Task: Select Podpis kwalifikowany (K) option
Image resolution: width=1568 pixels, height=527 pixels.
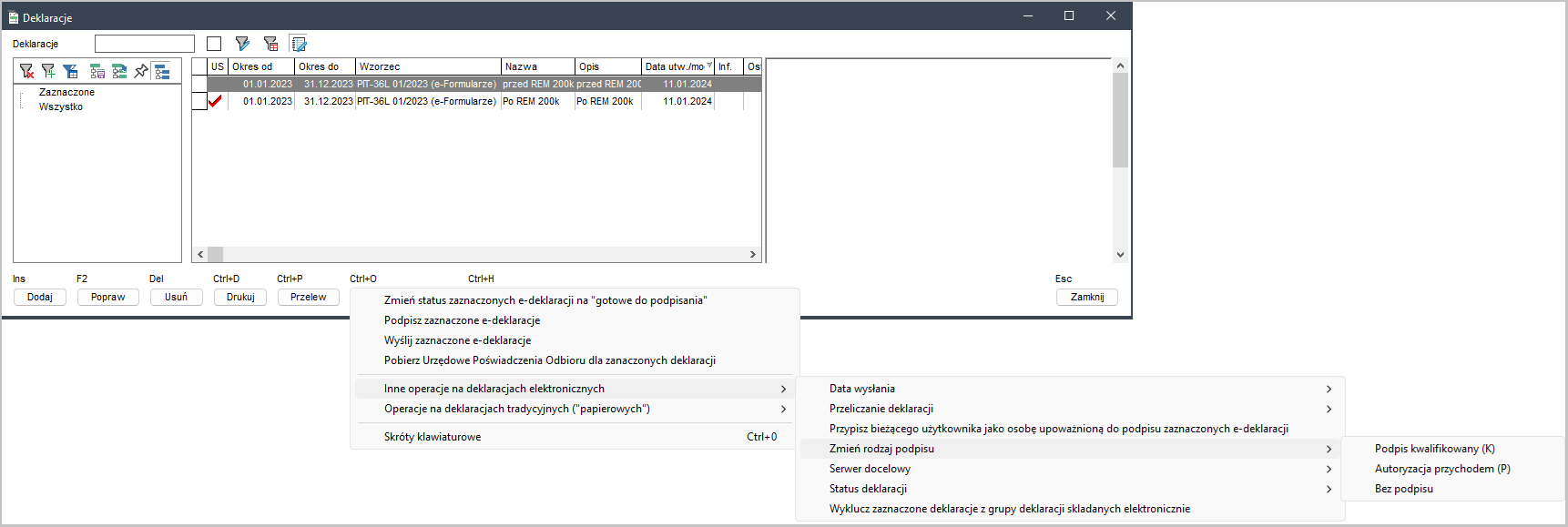Action: [1434, 449]
